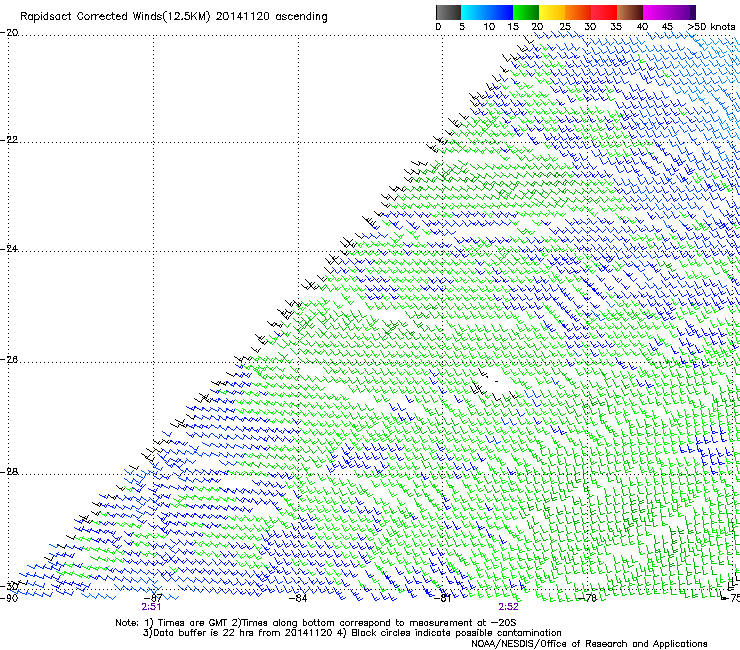Click the '-90' longitude axis label
This screenshot has height=650, width=740.
click(x=9, y=598)
